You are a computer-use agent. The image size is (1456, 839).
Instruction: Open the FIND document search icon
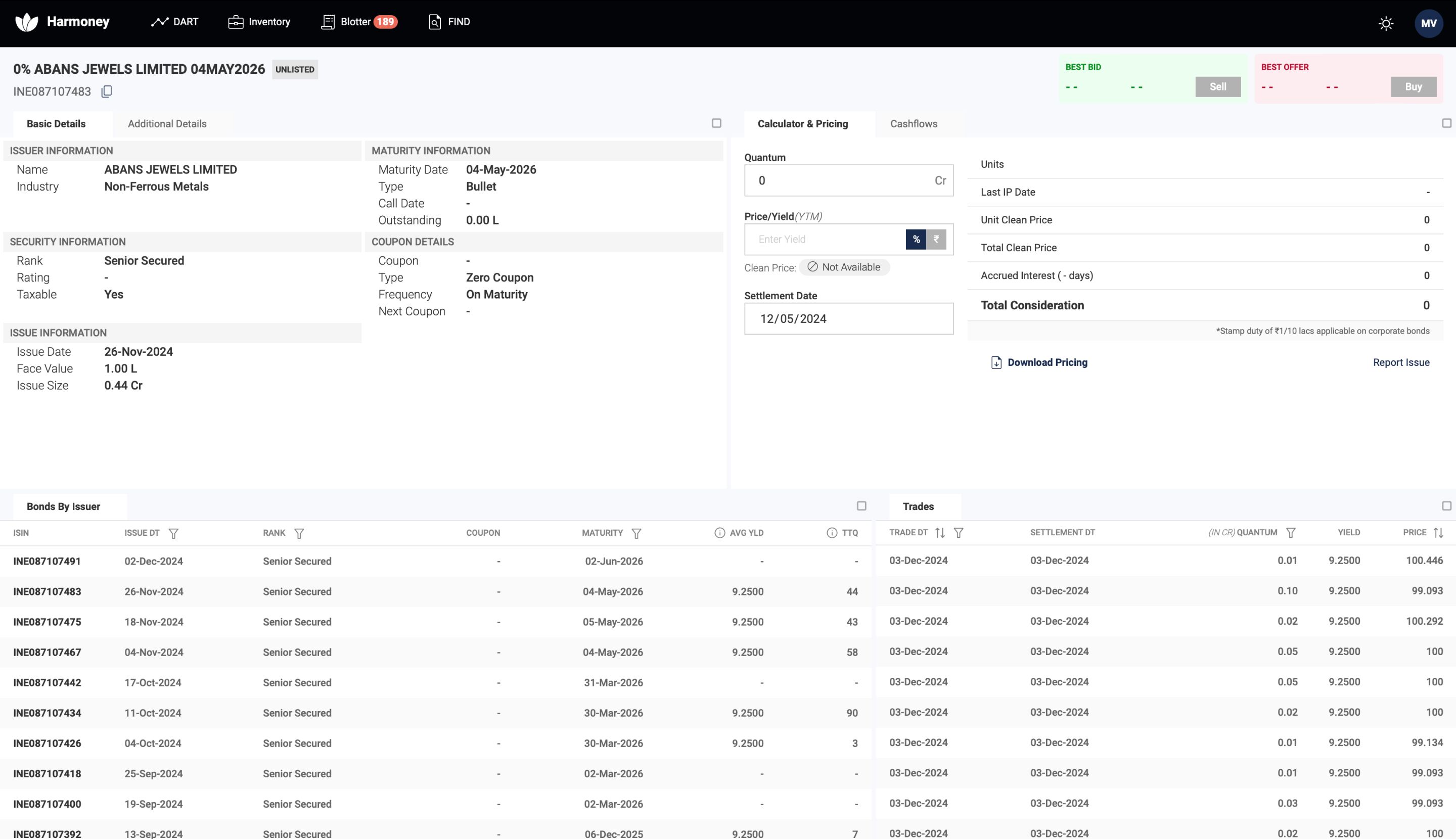pyautogui.click(x=435, y=22)
